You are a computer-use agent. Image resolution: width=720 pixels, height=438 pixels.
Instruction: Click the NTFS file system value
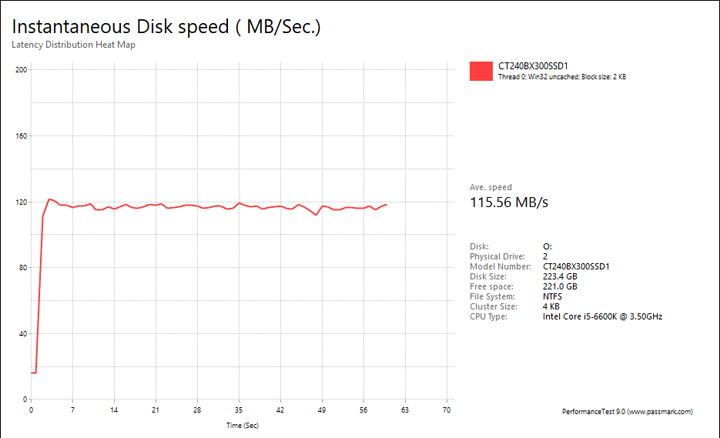pos(554,296)
